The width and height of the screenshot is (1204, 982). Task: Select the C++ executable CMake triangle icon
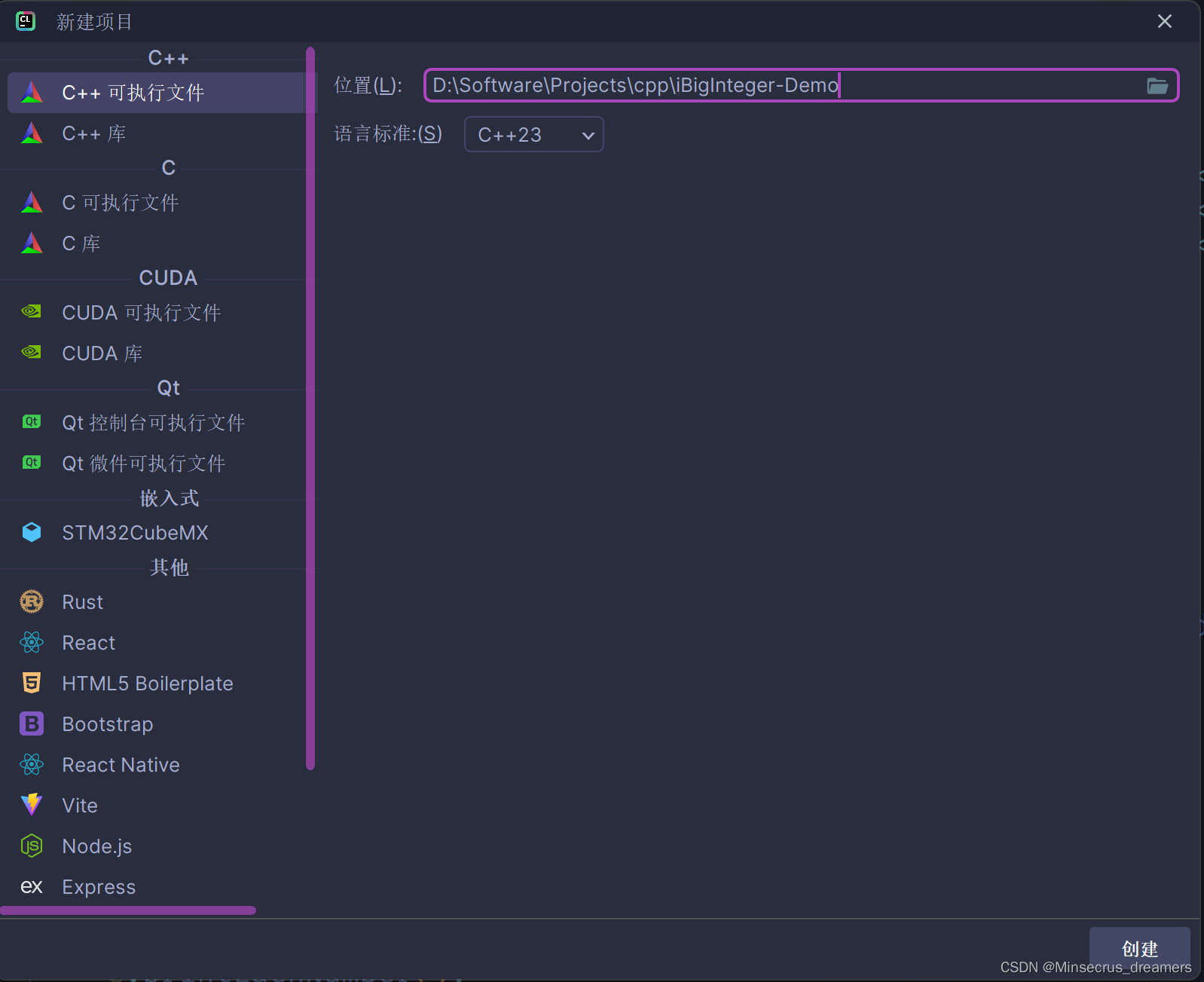point(32,92)
